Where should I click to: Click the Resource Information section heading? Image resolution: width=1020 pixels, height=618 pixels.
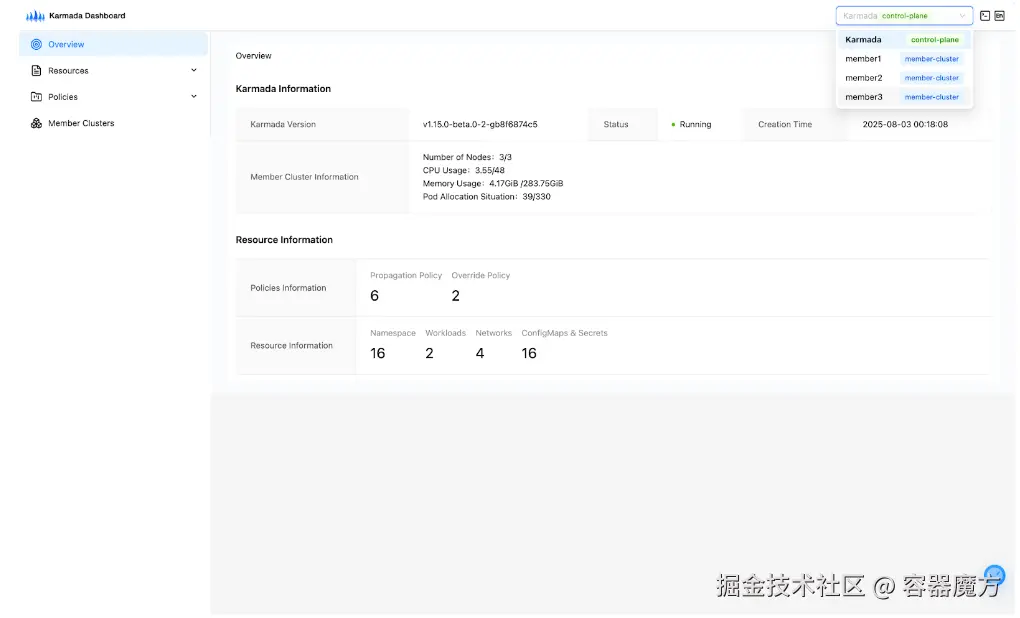click(284, 240)
